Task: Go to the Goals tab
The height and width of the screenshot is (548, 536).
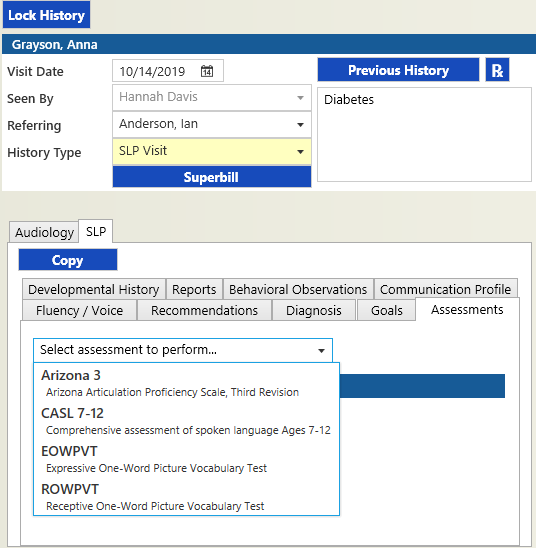Action: [x=386, y=310]
